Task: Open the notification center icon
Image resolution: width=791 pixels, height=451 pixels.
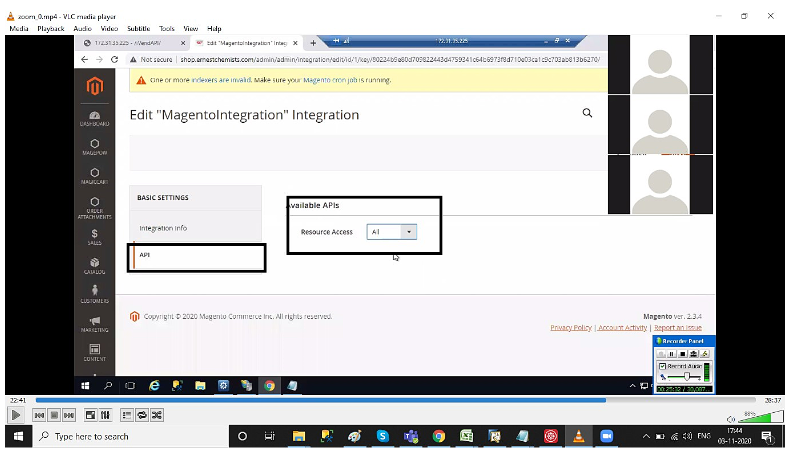Action: coord(768,437)
